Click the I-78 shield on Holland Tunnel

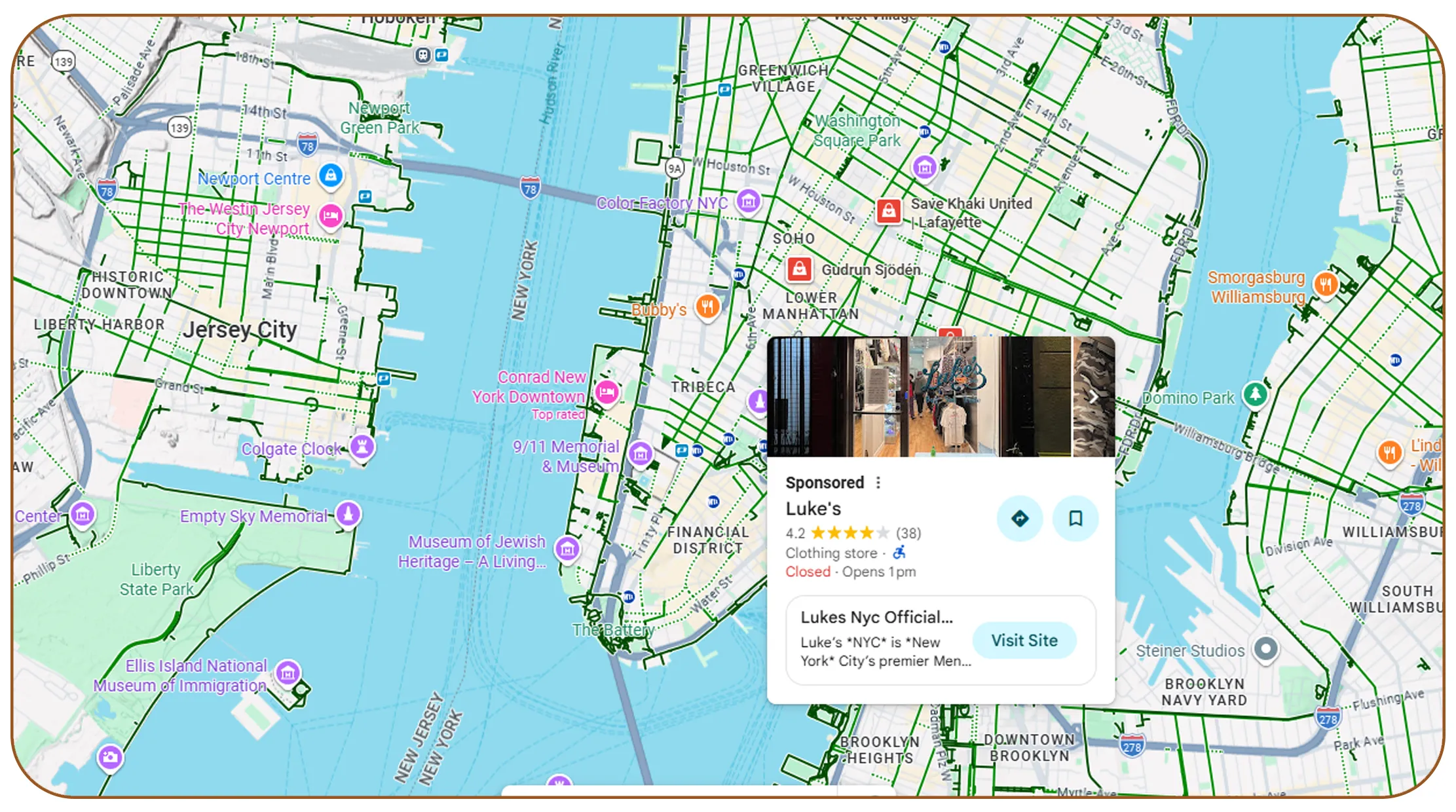[530, 188]
